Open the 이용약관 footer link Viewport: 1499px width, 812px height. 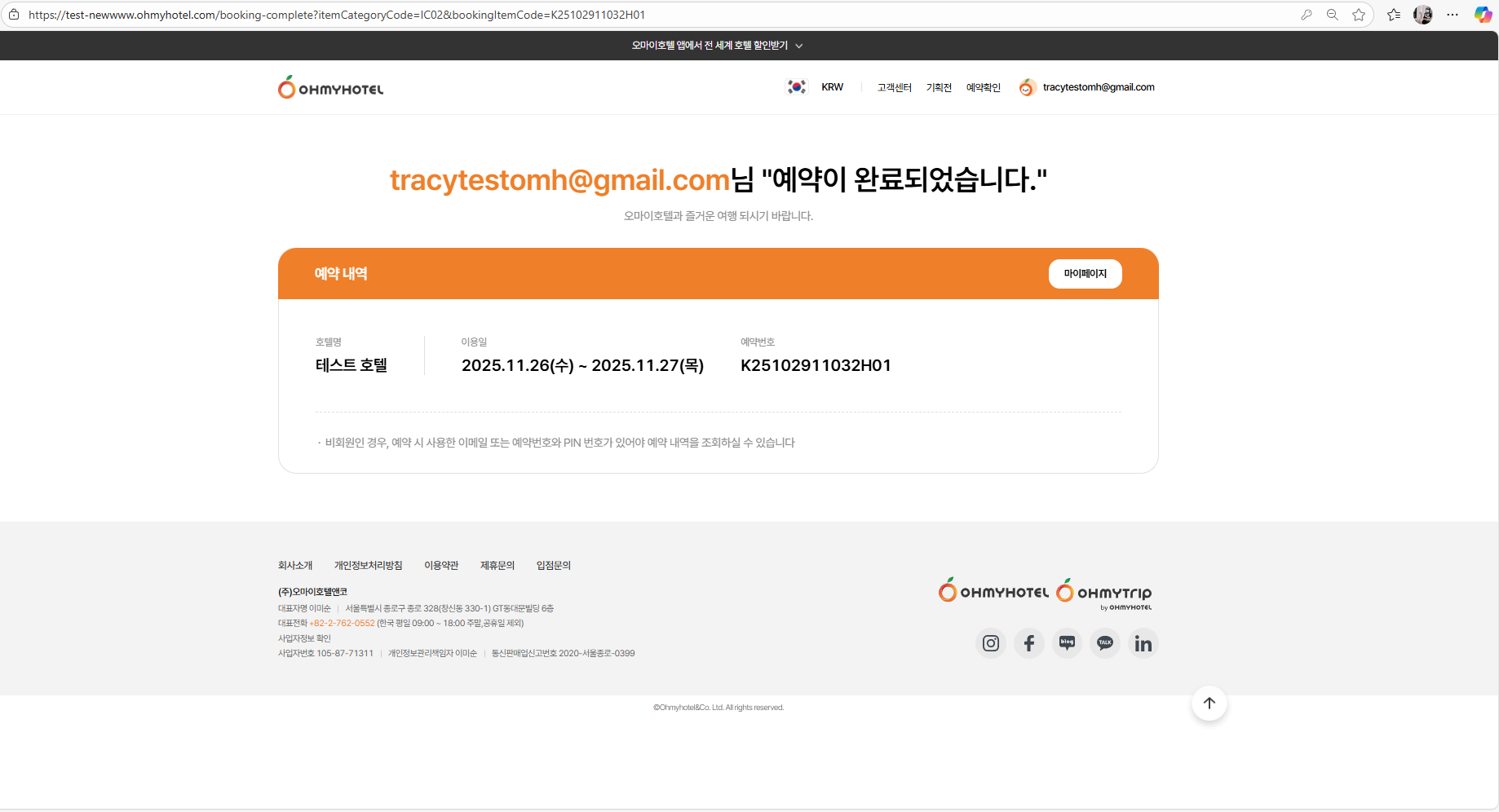[x=441, y=566]
